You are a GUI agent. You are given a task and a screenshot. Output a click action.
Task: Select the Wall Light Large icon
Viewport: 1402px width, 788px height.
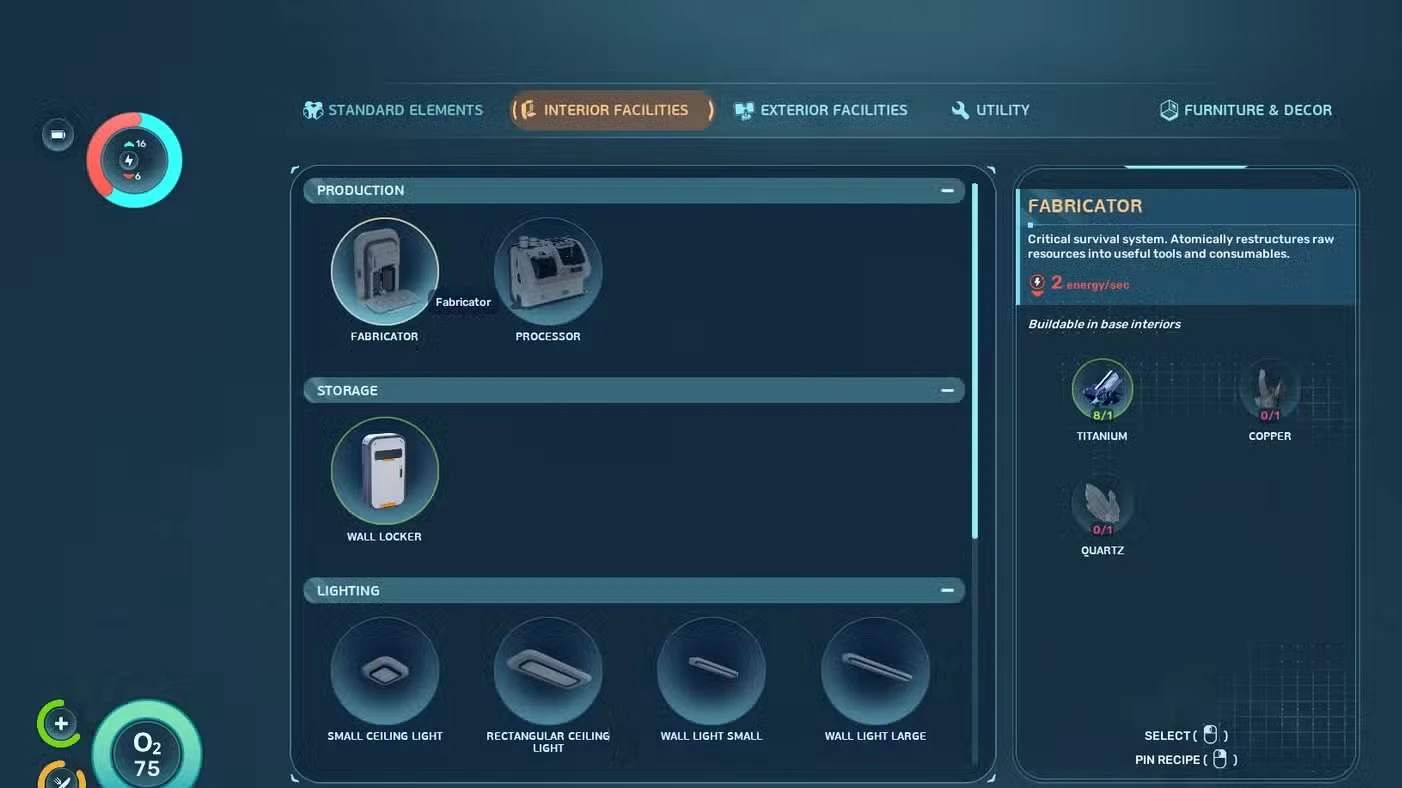tap(875, 672)
